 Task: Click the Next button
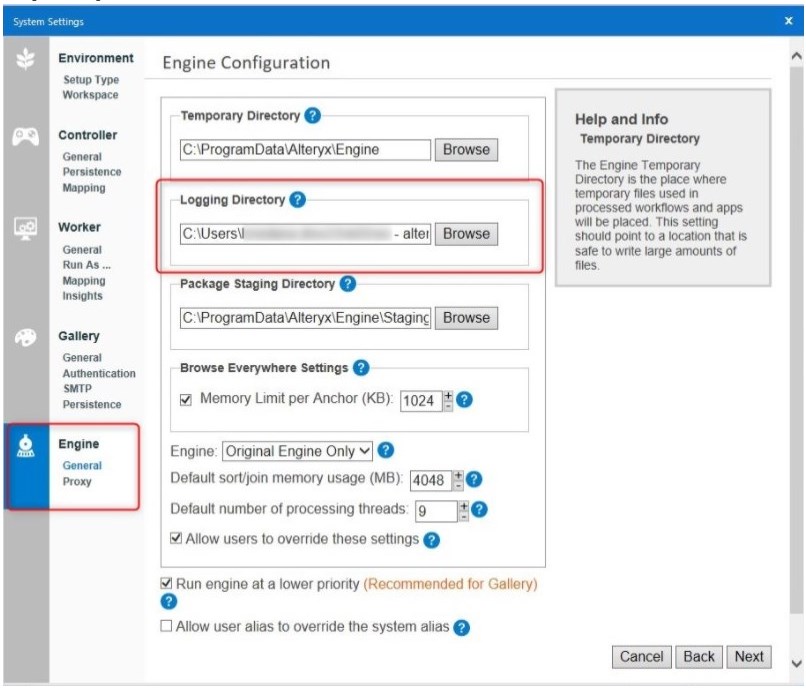click(748, 657)
